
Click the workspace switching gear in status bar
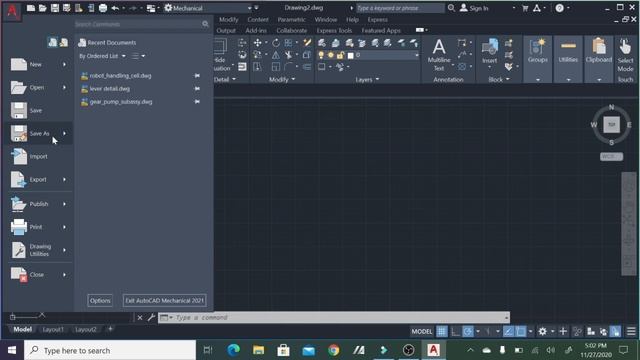542,331
